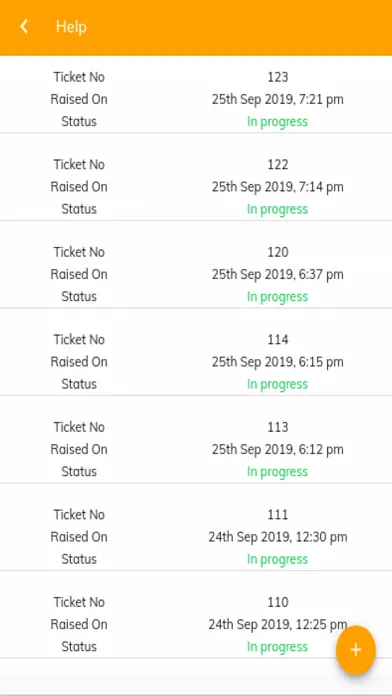Tap the orange plus add-ticket button
The height and width of the screenshot is (696, 392).
[356, 650]
